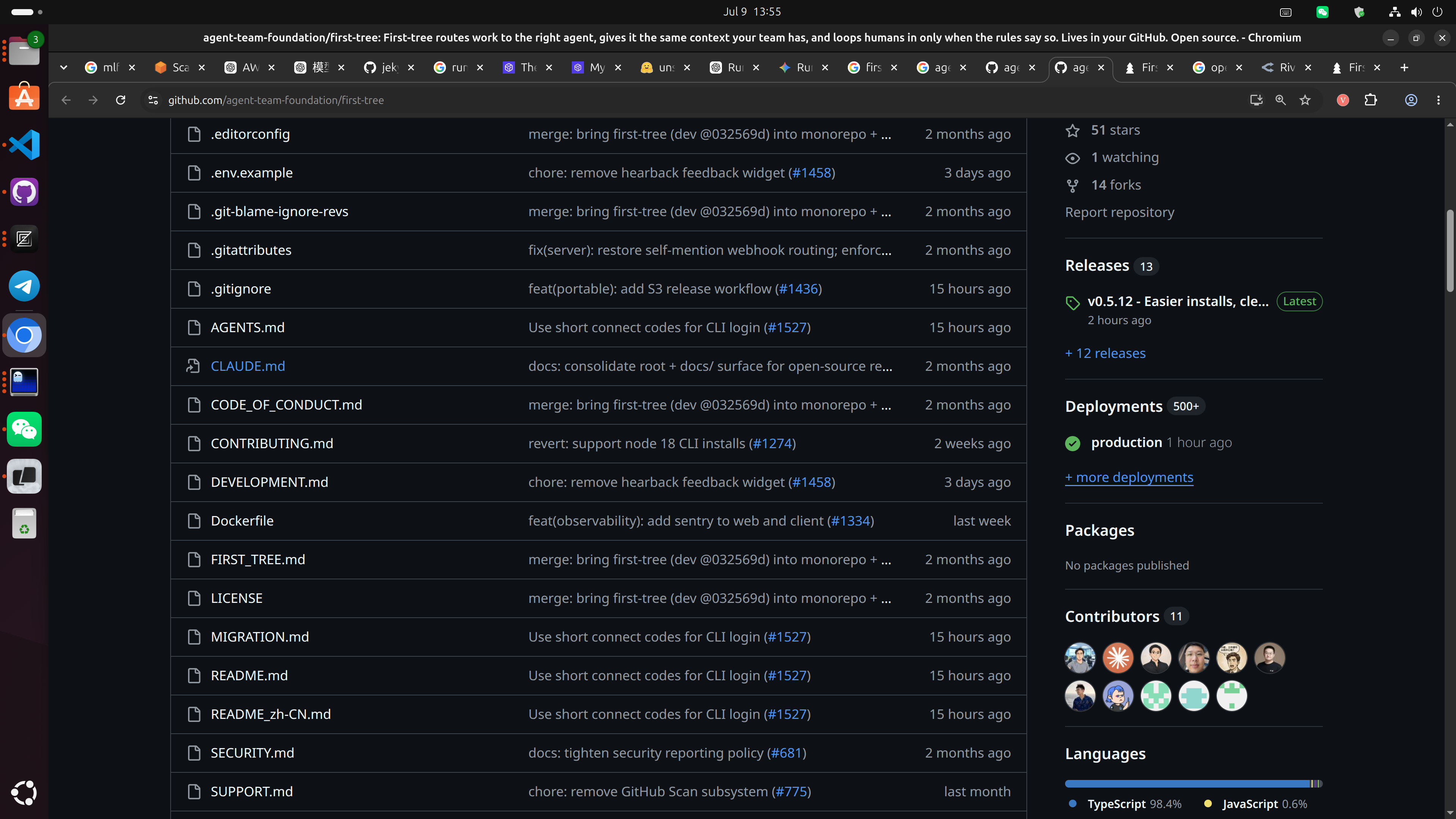Open the Extensions puzzle icon
This screenshot has width=1456, height=819.
[1371, 100]
